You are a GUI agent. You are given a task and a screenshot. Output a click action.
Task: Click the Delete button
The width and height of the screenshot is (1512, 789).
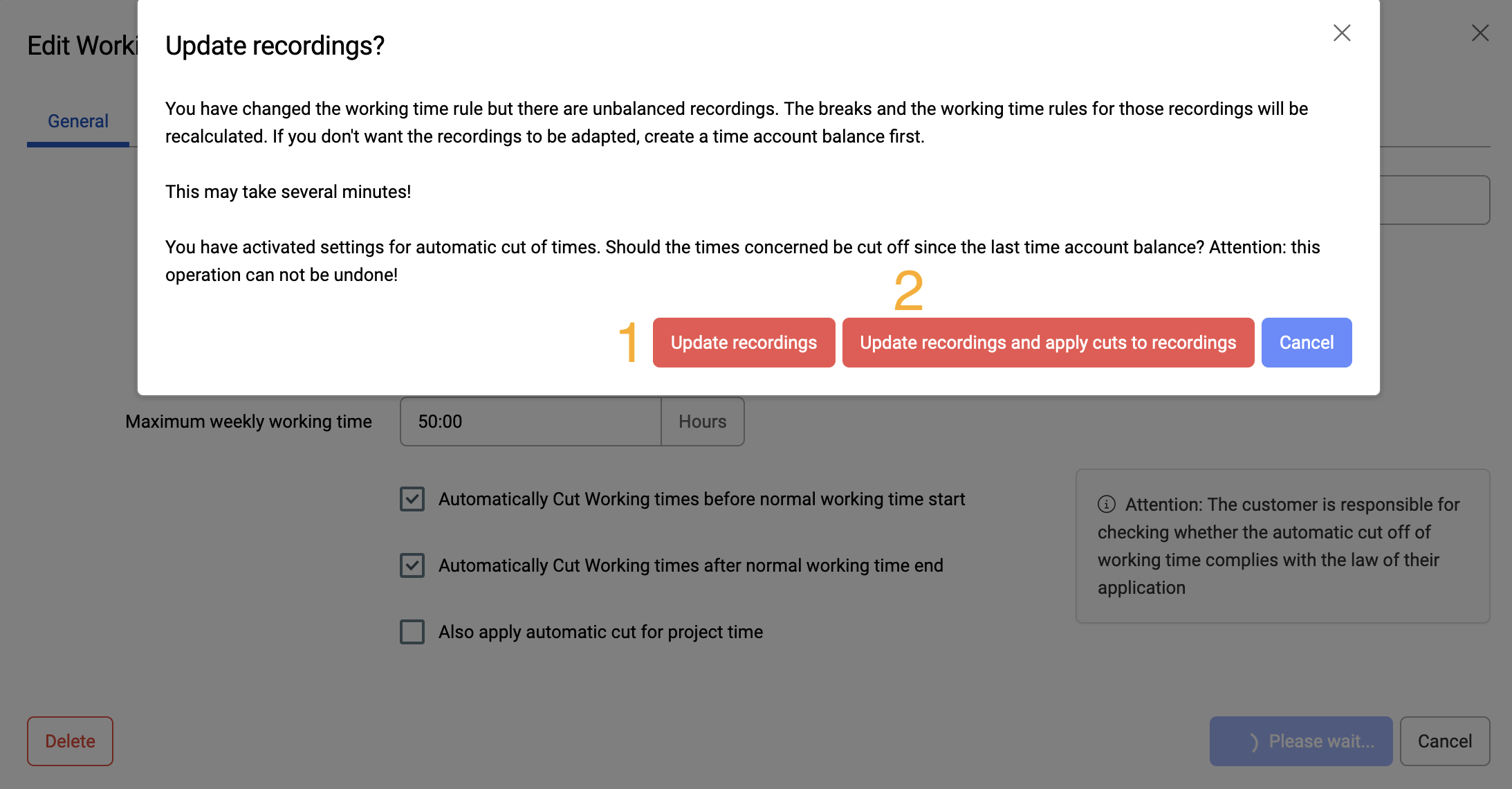(x=70, y=741)
